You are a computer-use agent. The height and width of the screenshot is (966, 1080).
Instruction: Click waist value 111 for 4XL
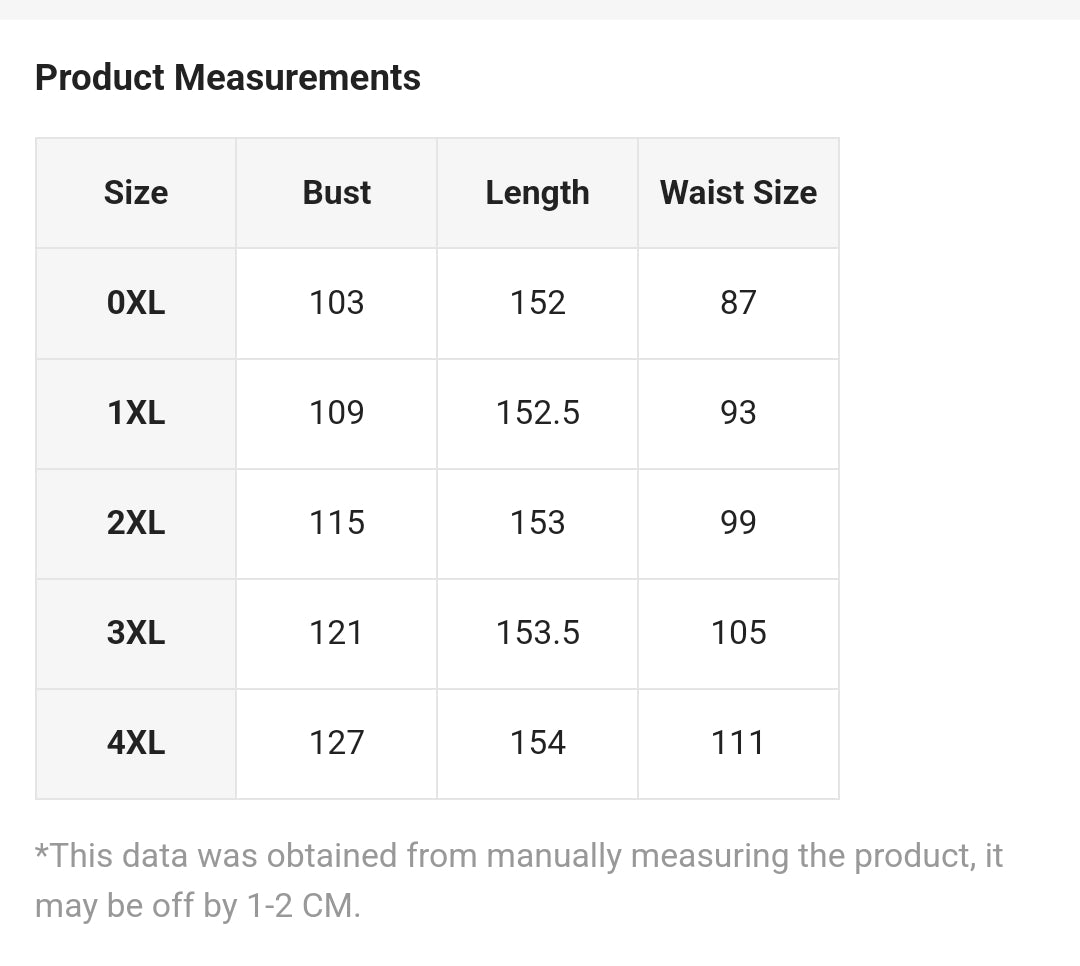[x=738, y=743]
